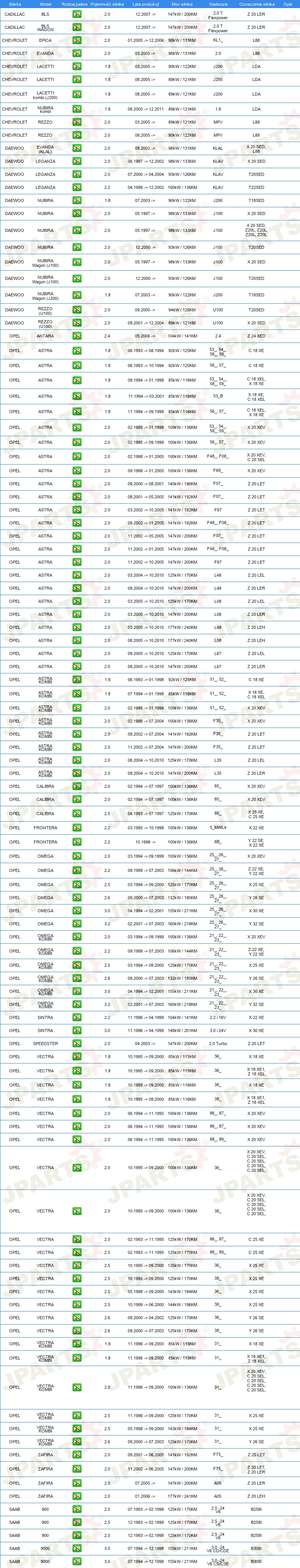
Task: Click fuel icon in Opel Zafira 09.2001 row
Action: point(77,1455)
